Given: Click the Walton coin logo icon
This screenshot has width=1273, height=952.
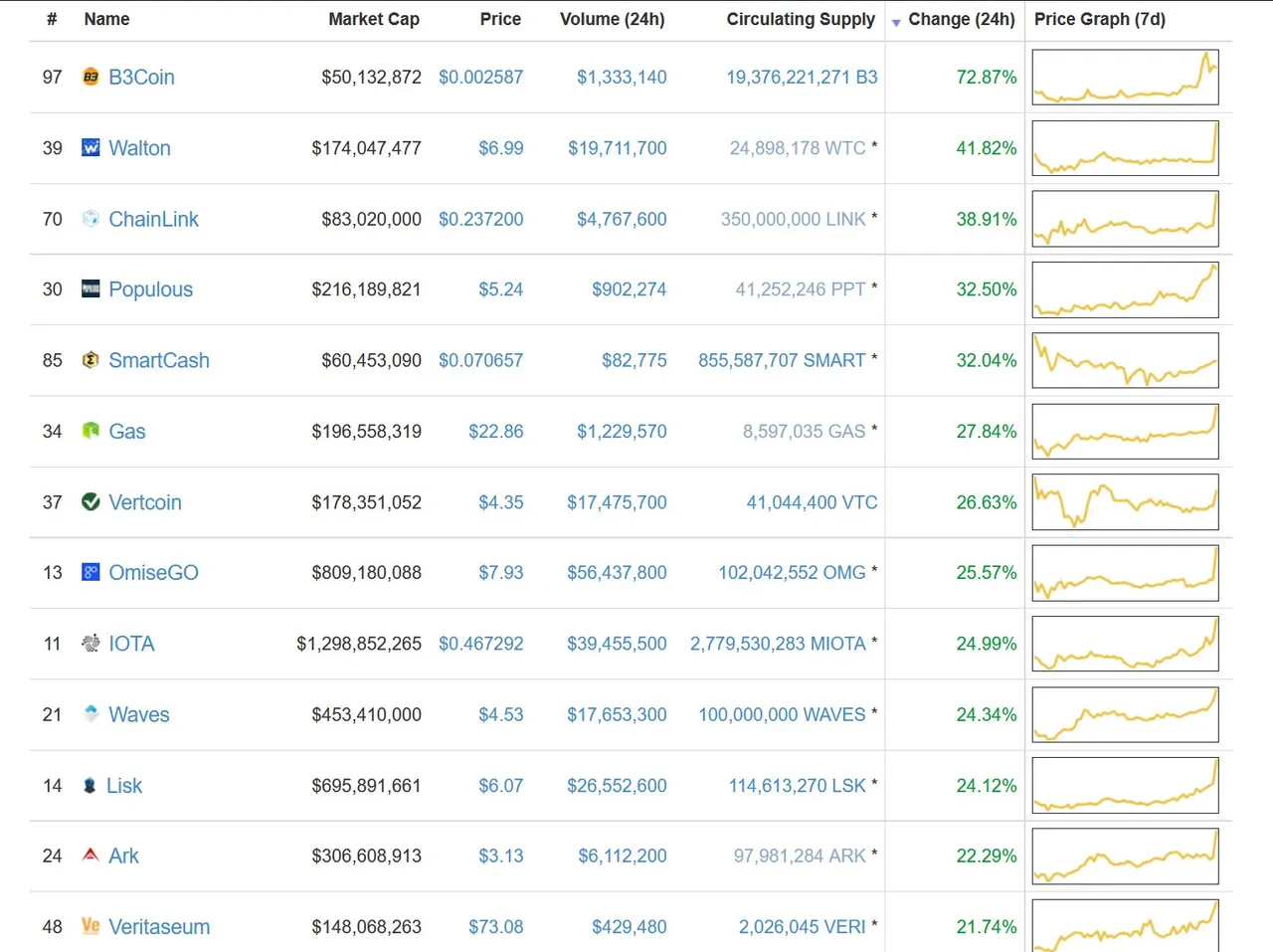Looking at the screenshot, I should tap(91, 147).
